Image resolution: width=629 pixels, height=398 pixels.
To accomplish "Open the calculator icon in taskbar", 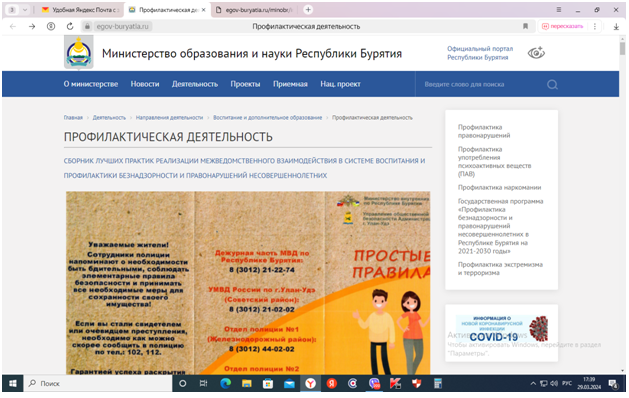I will point(438,384).
